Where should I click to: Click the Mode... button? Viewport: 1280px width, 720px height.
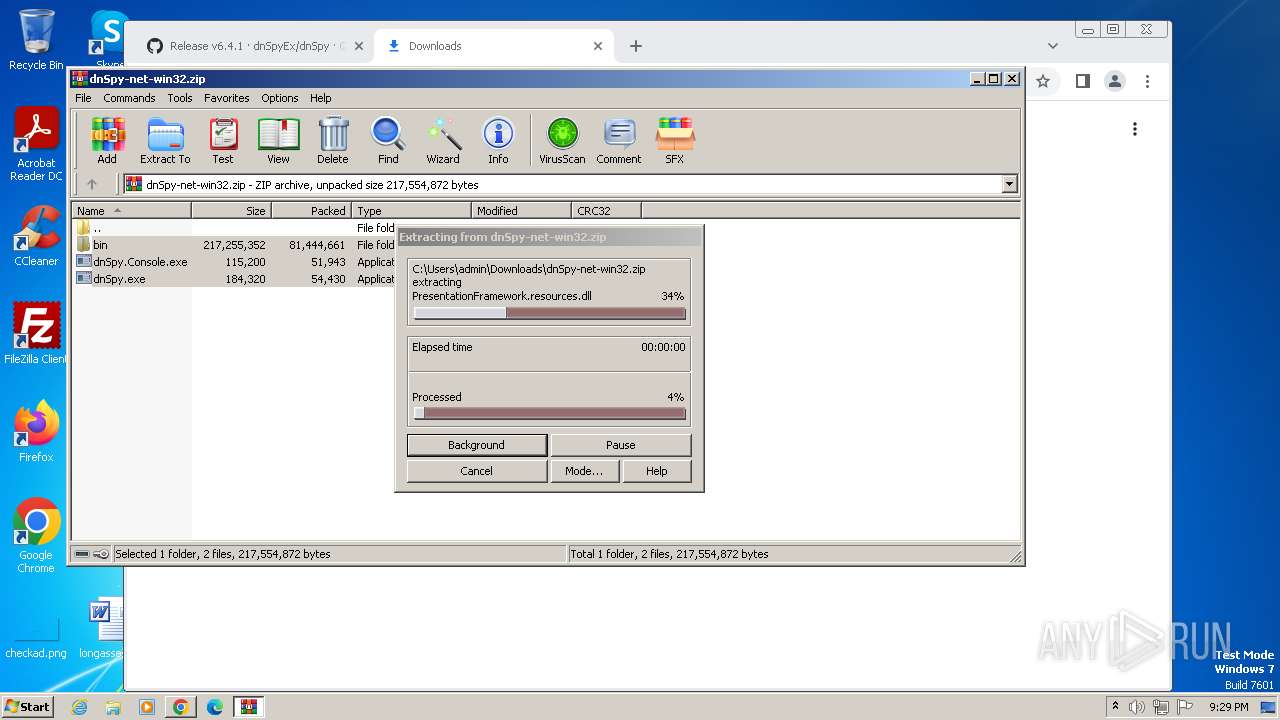(x=584, y=471)
